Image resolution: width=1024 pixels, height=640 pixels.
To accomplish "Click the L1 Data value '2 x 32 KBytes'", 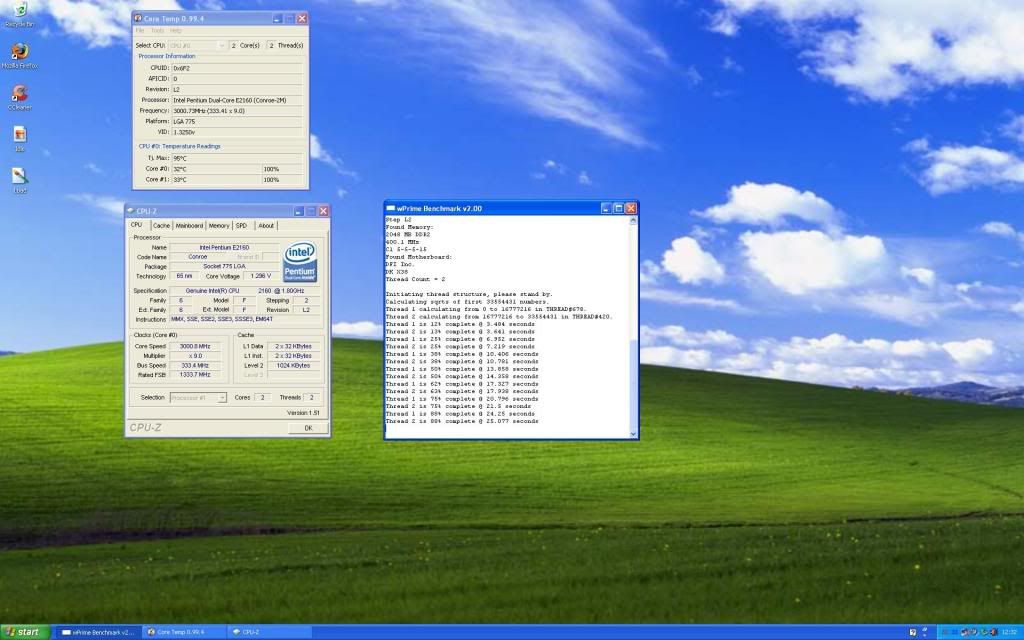I will tap(293, 346).
